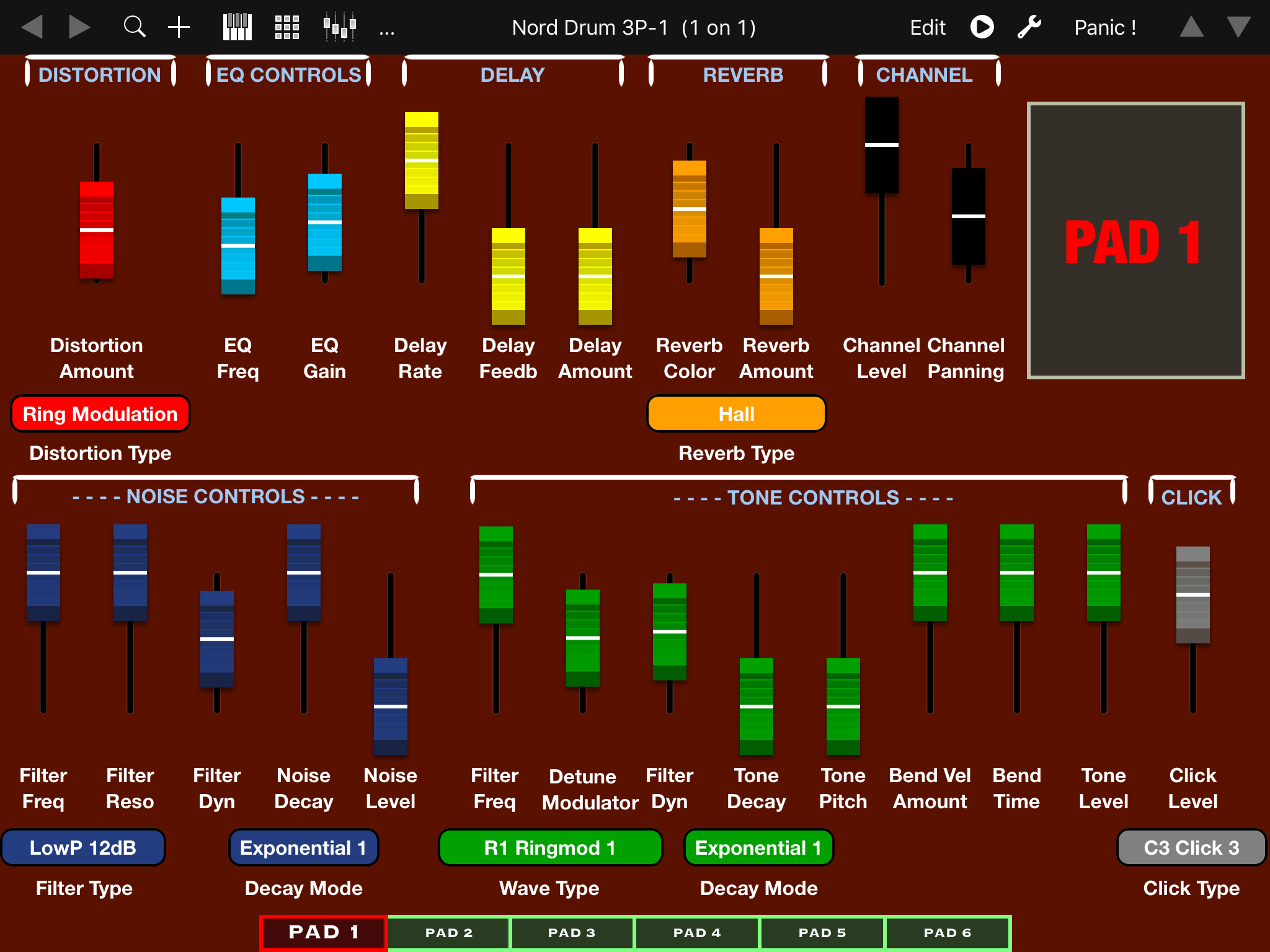Click the EQ Freq fader
The width and height of the screenshot is (1270, 952).
238,245
